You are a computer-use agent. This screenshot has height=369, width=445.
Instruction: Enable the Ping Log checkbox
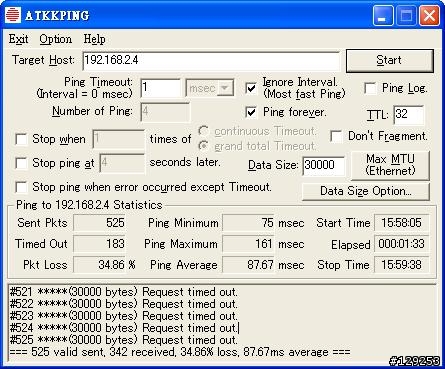pos(370,88)
